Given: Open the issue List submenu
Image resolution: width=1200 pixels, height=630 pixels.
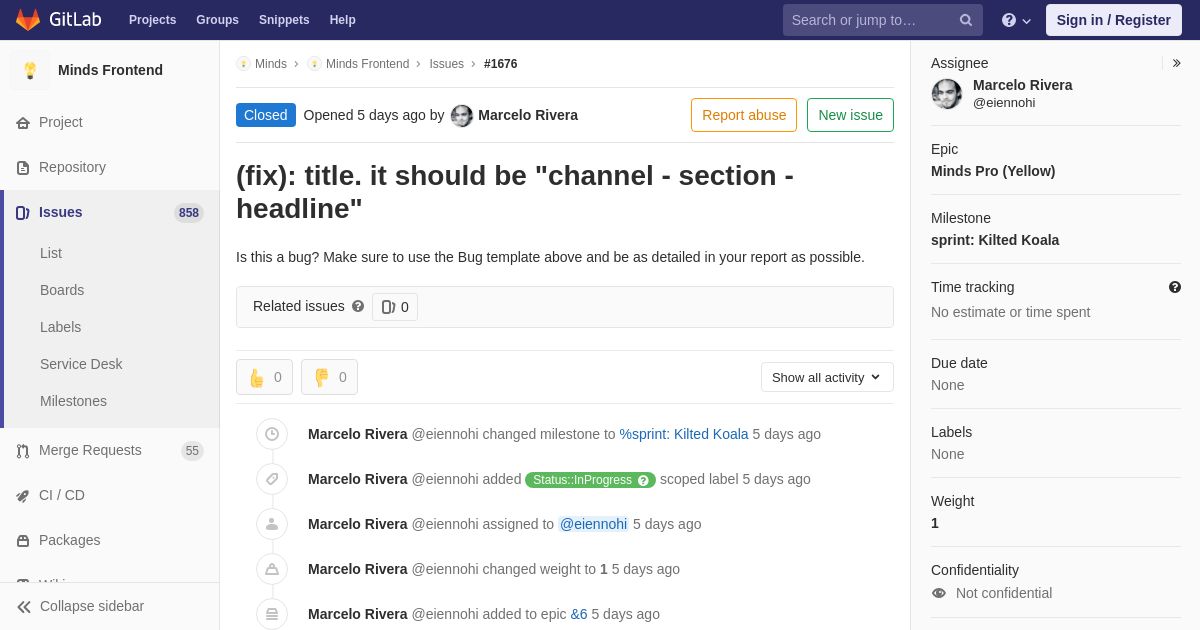Looking at the screenshot, I should pos(51,253).
